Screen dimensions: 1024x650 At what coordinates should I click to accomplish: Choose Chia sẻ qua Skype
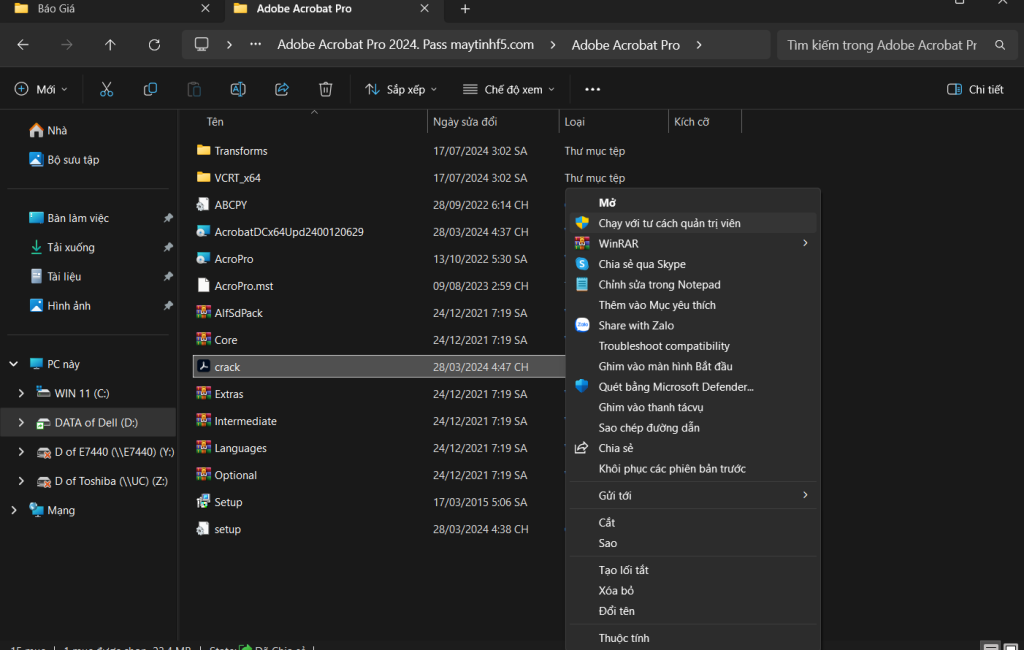tap(693, 264)
